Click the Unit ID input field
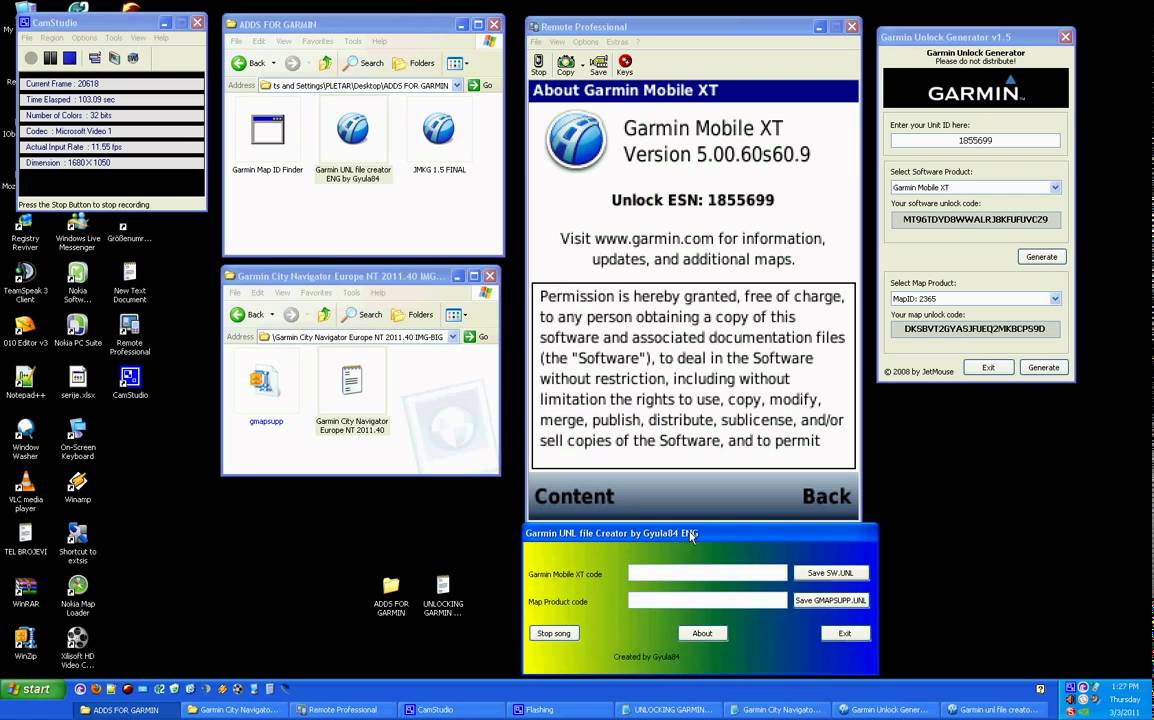Viewport: 1154px width, 720px height. 975,140
